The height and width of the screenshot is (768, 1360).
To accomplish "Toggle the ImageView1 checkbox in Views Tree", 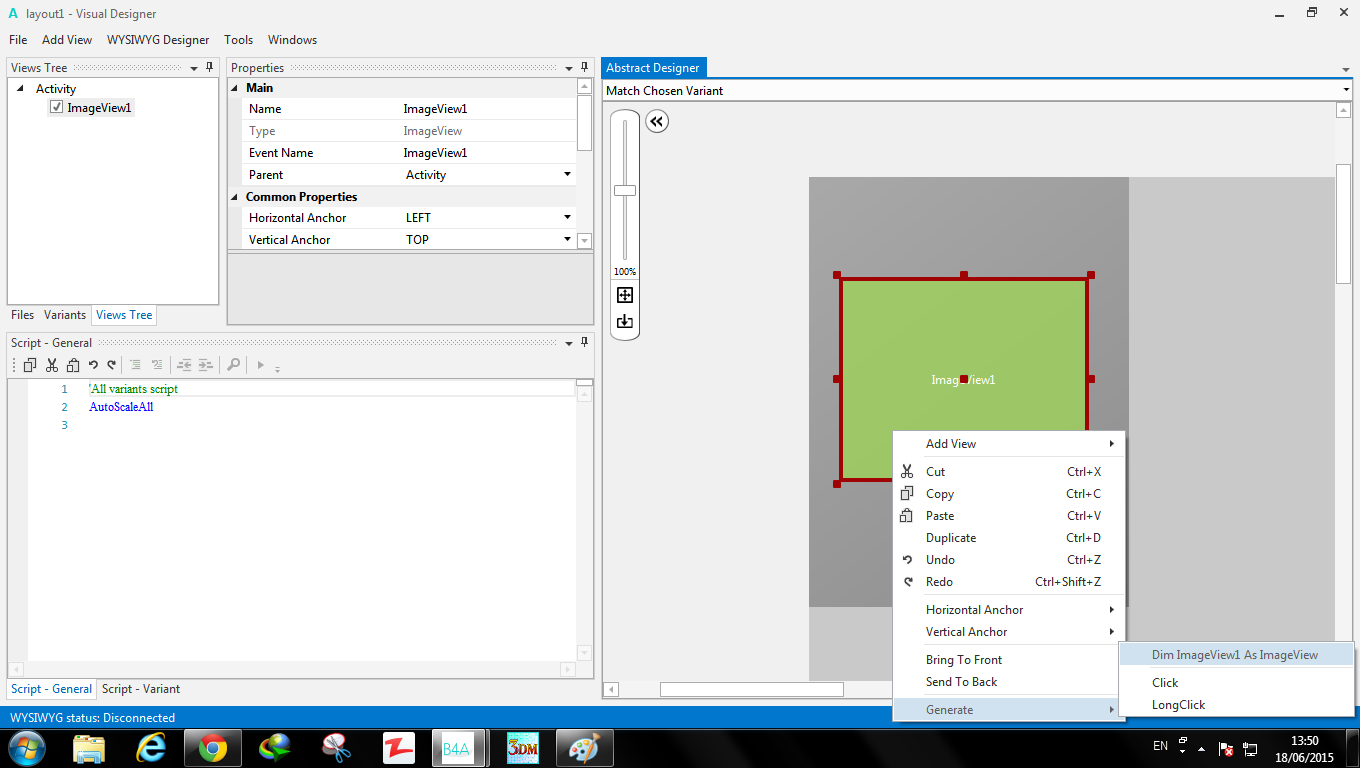I will [56, 108].
